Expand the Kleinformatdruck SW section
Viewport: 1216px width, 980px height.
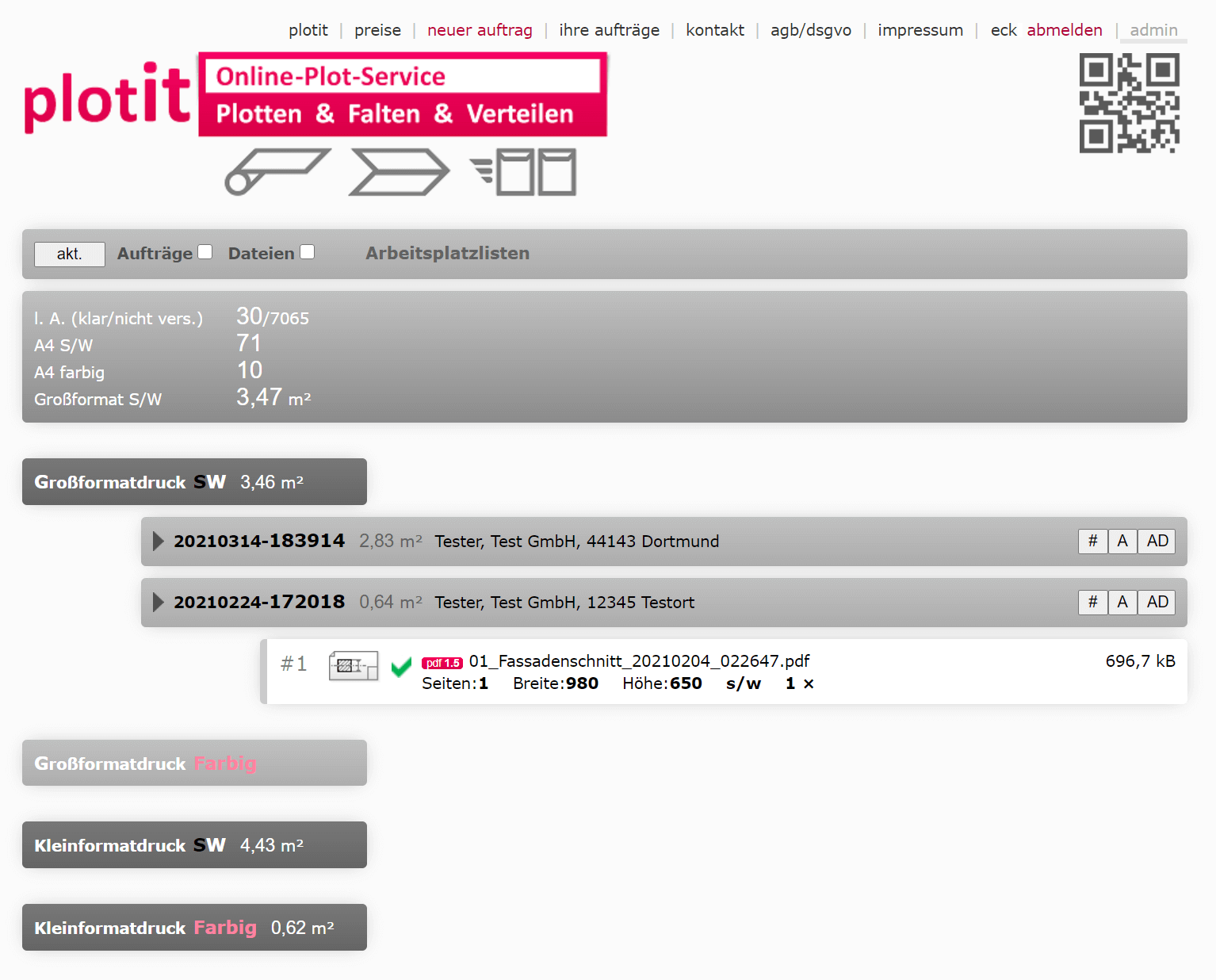194,845
